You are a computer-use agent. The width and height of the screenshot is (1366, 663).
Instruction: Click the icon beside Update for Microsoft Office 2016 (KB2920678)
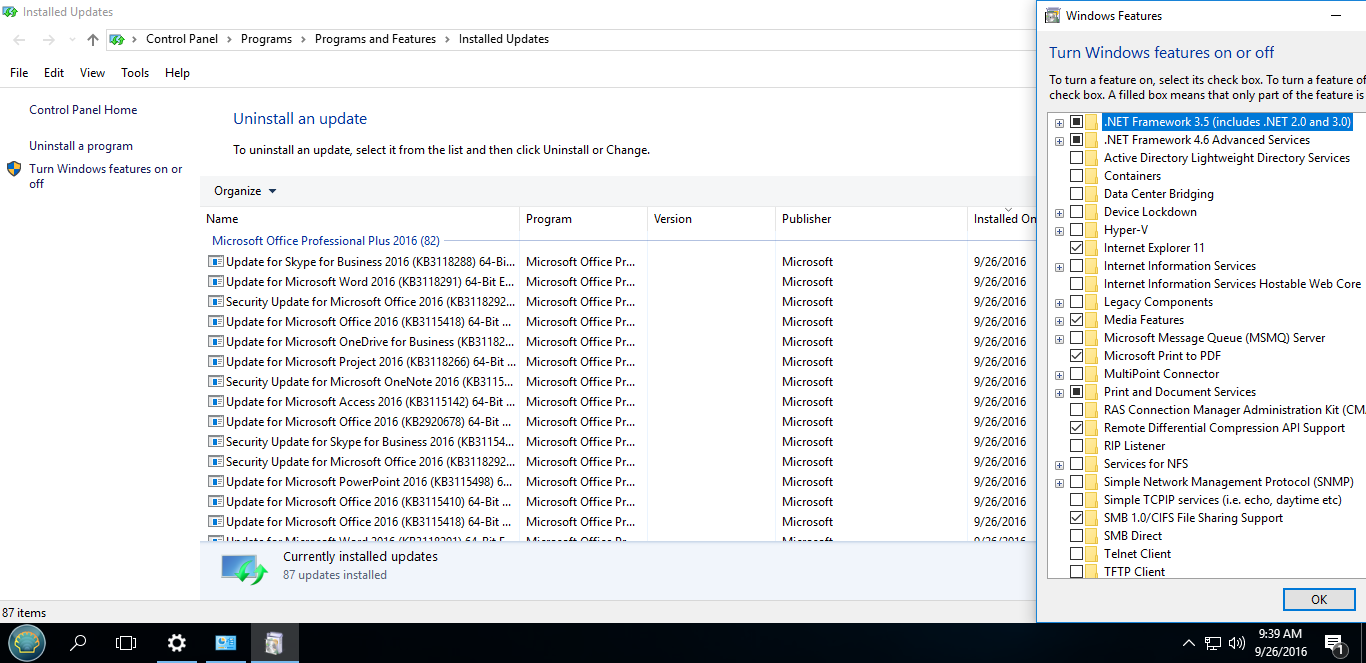tap(216, 422)
